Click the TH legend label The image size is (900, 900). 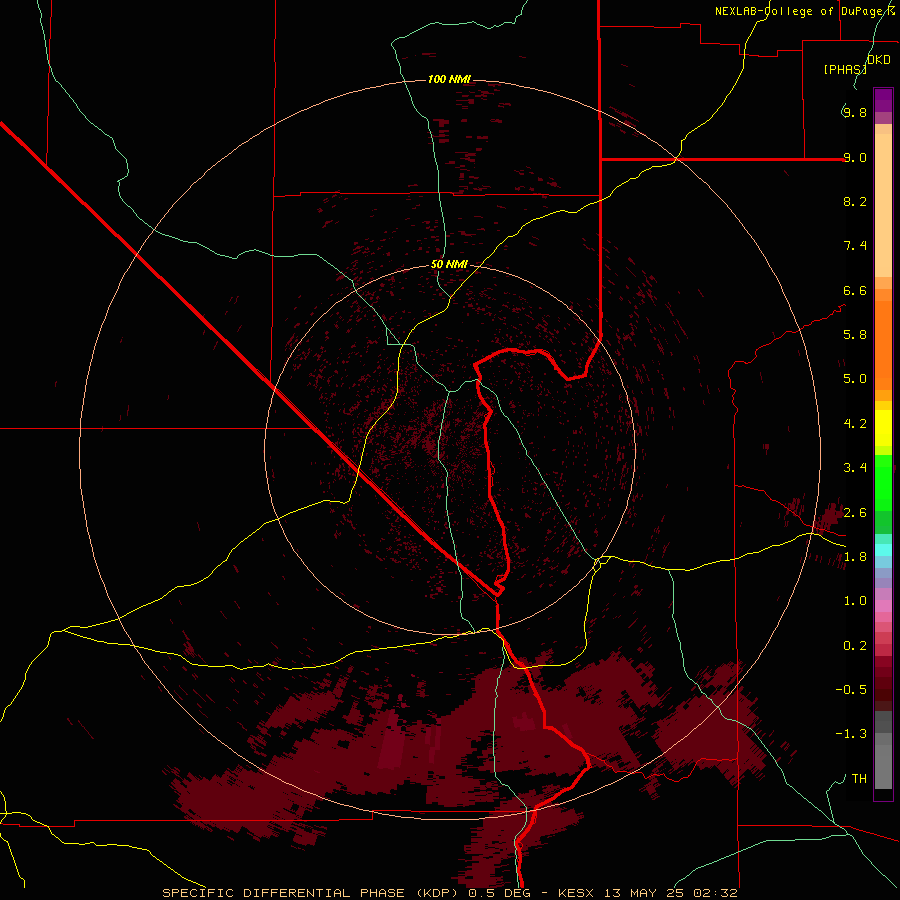pyautogui.click(x=859, y=779)
